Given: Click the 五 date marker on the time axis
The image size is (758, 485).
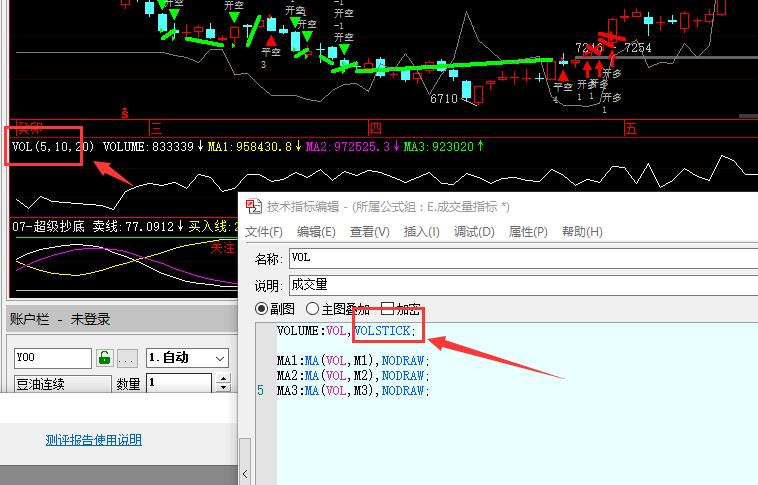Looking at the screenshot, I should [631, 129].
